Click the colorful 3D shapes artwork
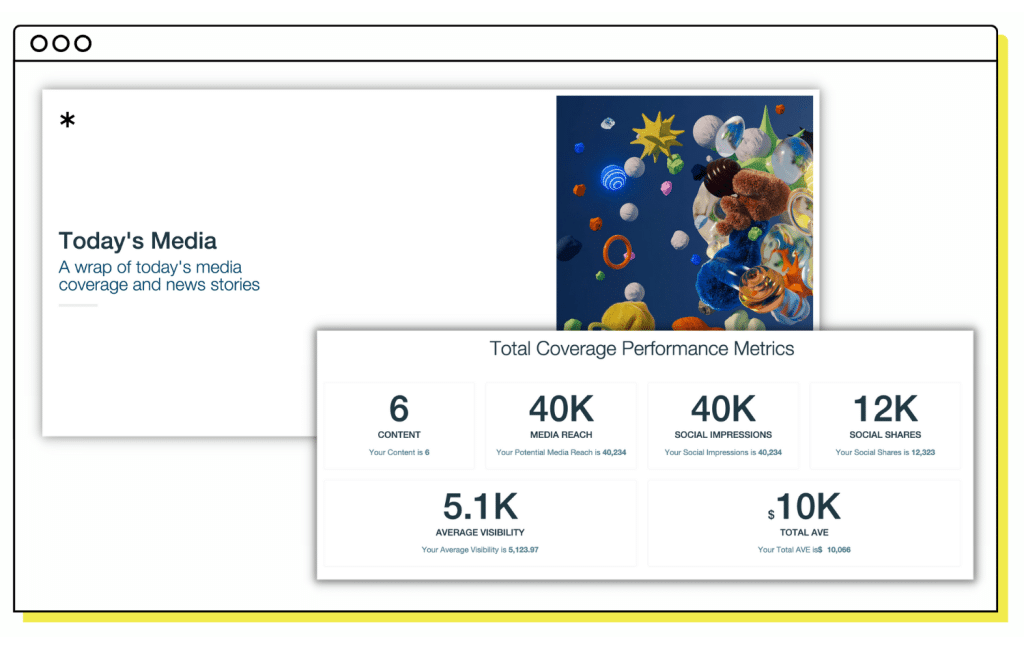1024x649 pixels. (684, 212)
